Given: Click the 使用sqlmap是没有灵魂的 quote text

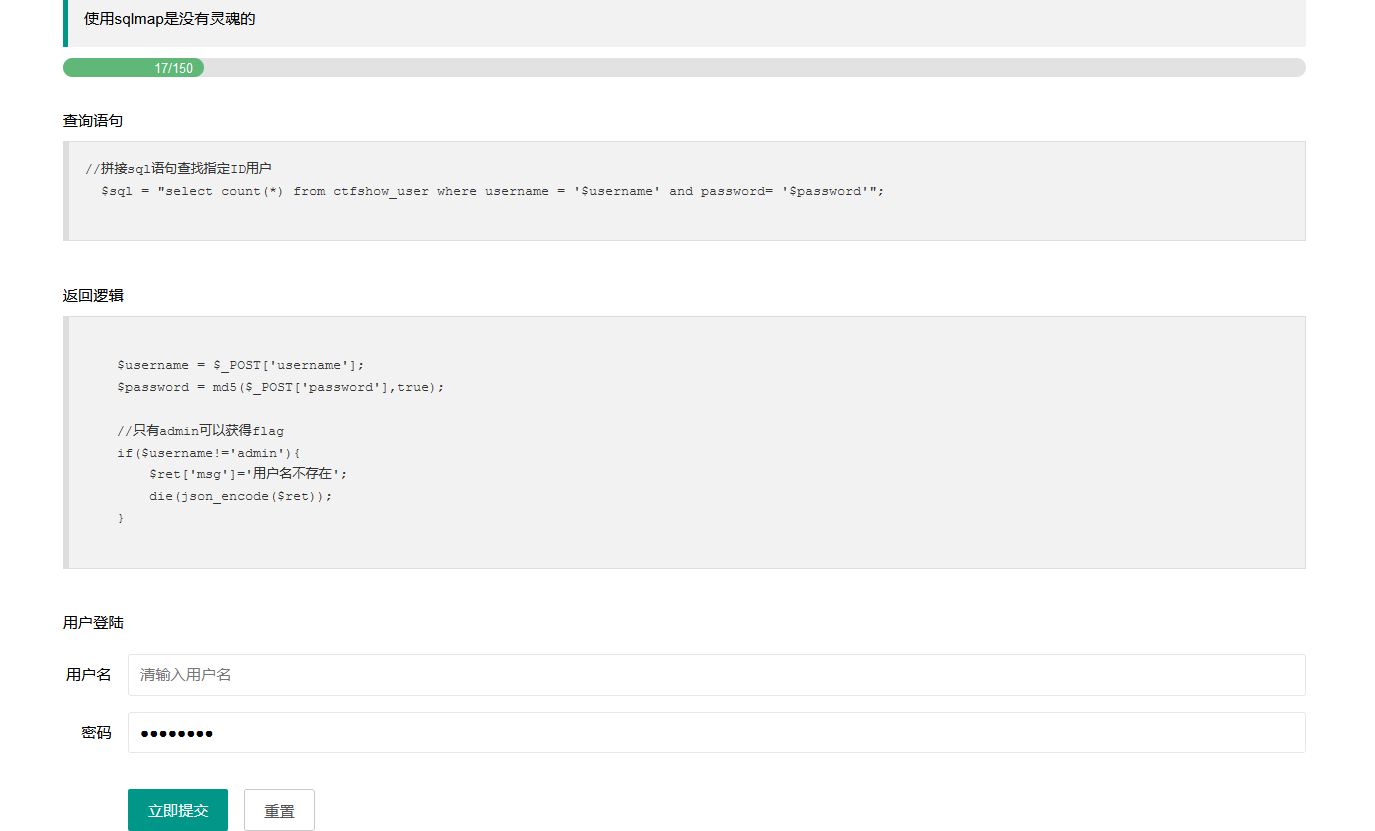Looking at the screenshot, I should (x=170, y=18).
